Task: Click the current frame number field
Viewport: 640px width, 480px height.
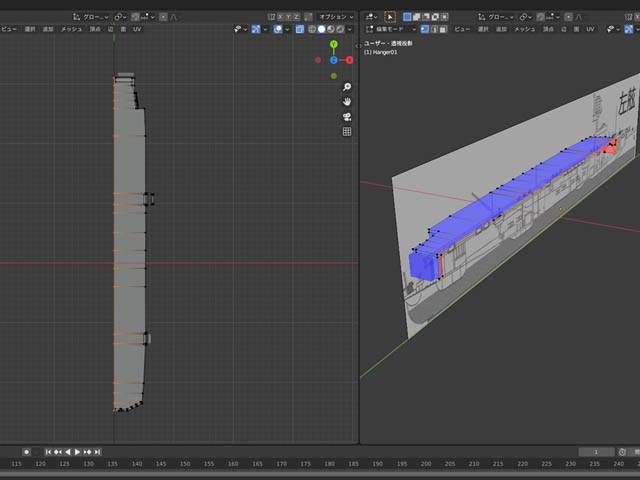Action: point(596,452)
